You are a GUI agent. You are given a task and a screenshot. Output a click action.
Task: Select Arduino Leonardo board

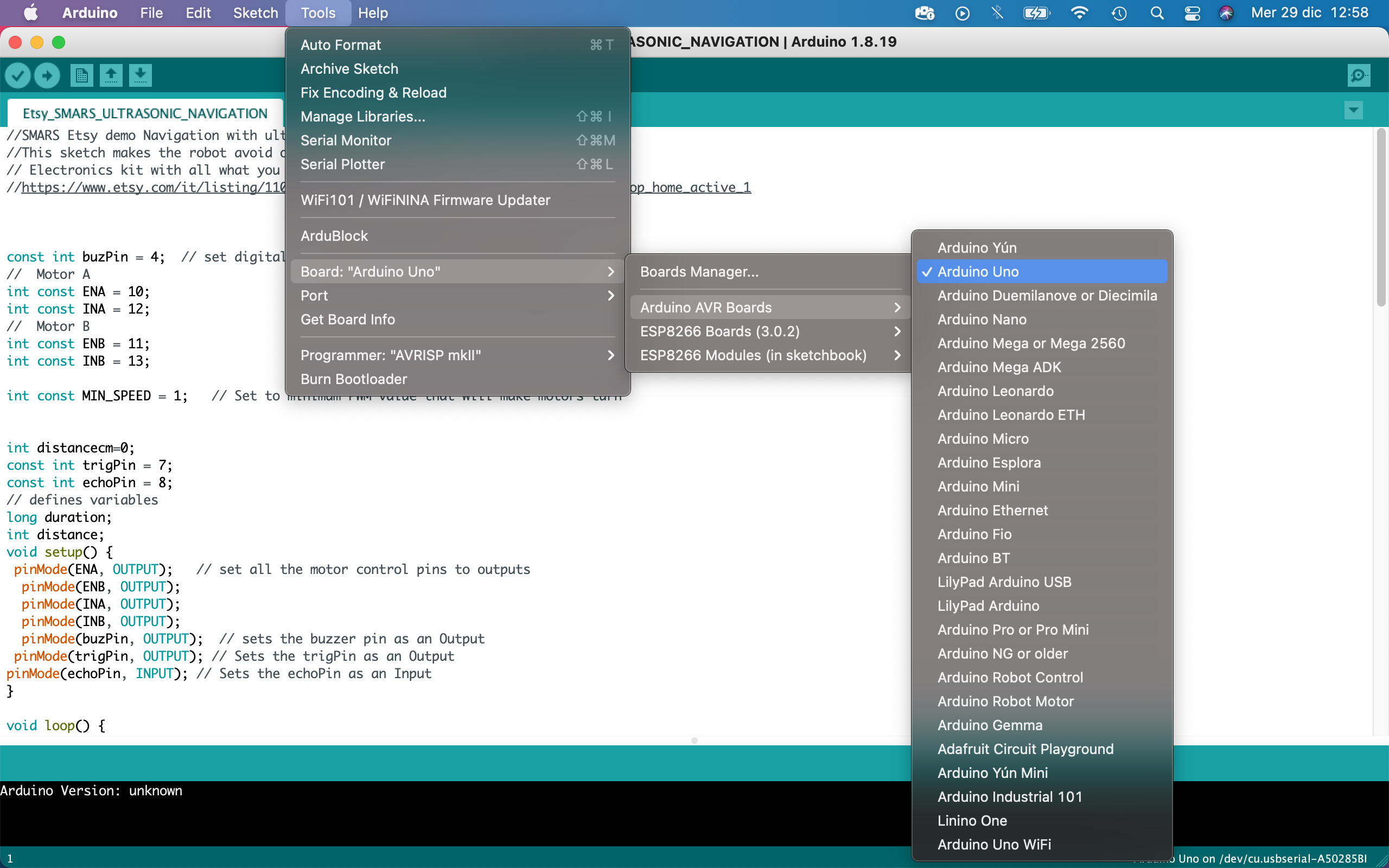pyautogui.click(x=1042, y=391)
